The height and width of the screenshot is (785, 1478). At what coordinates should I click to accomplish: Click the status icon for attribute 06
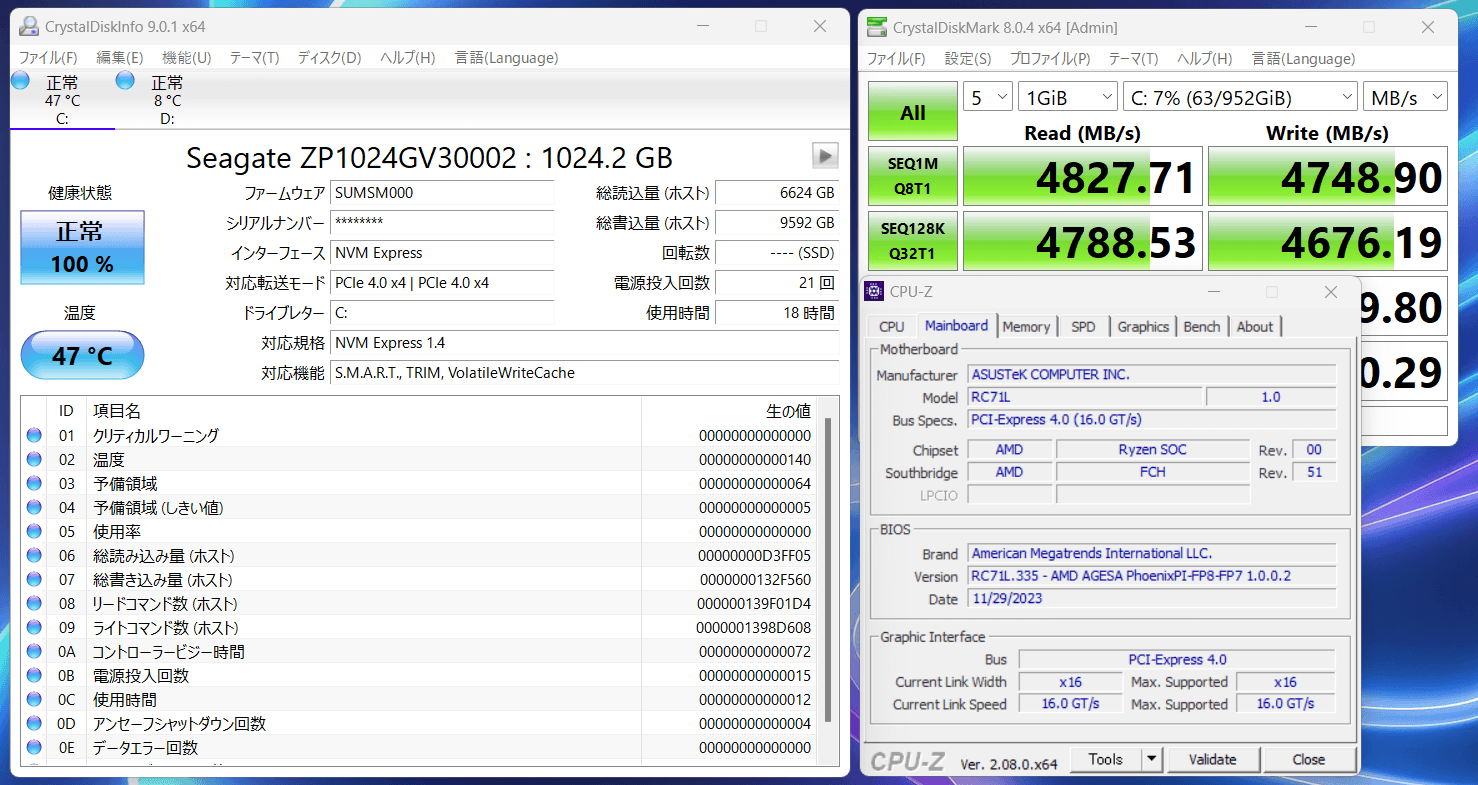[34, 555]
